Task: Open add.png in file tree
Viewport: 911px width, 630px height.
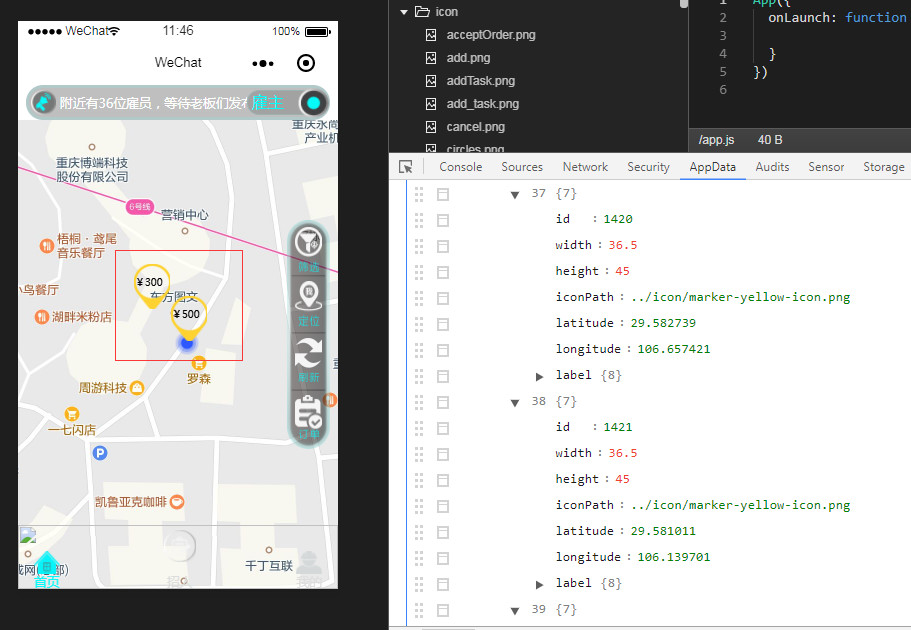Action: 468,58
